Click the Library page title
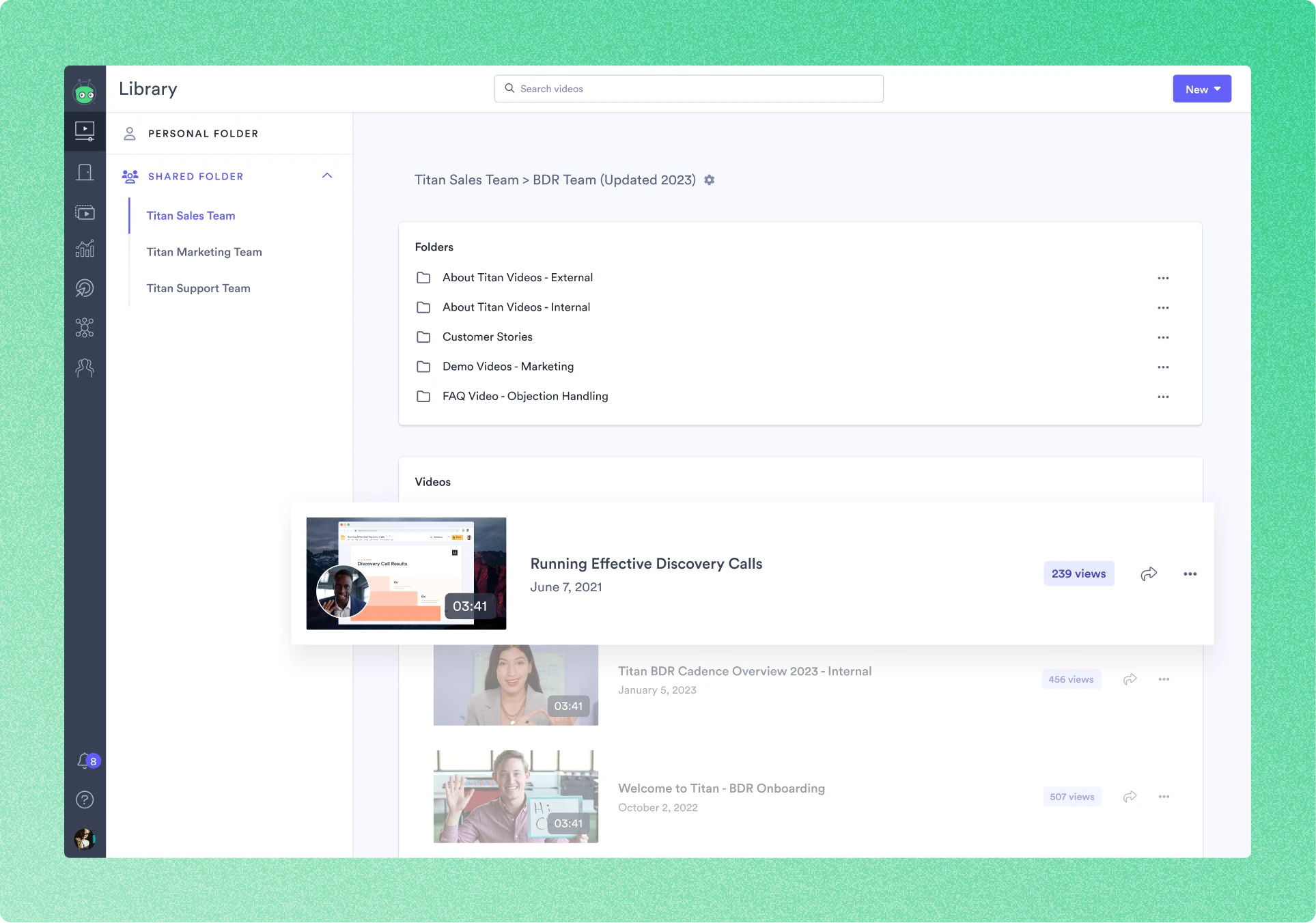The image size is (1316, 923). 148,89
